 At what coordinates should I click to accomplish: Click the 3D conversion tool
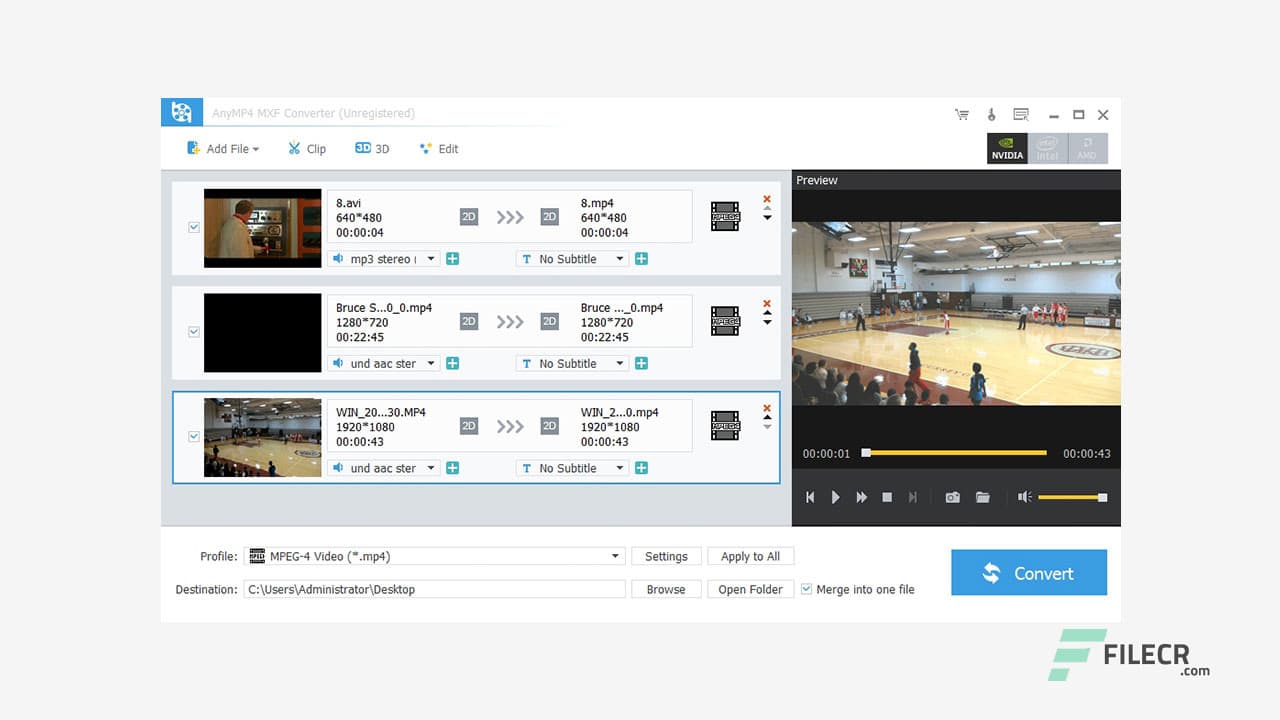(371, 148)
